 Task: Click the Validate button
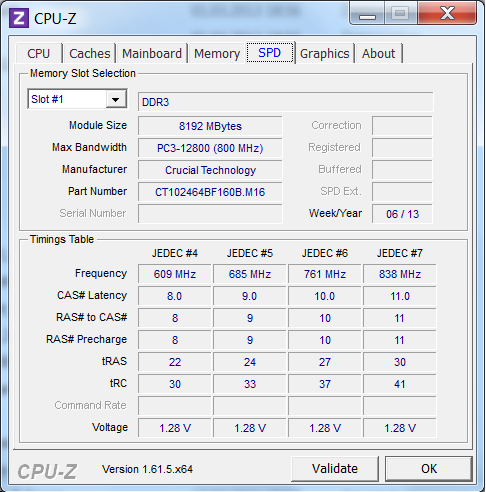click(x=335, y=469)
